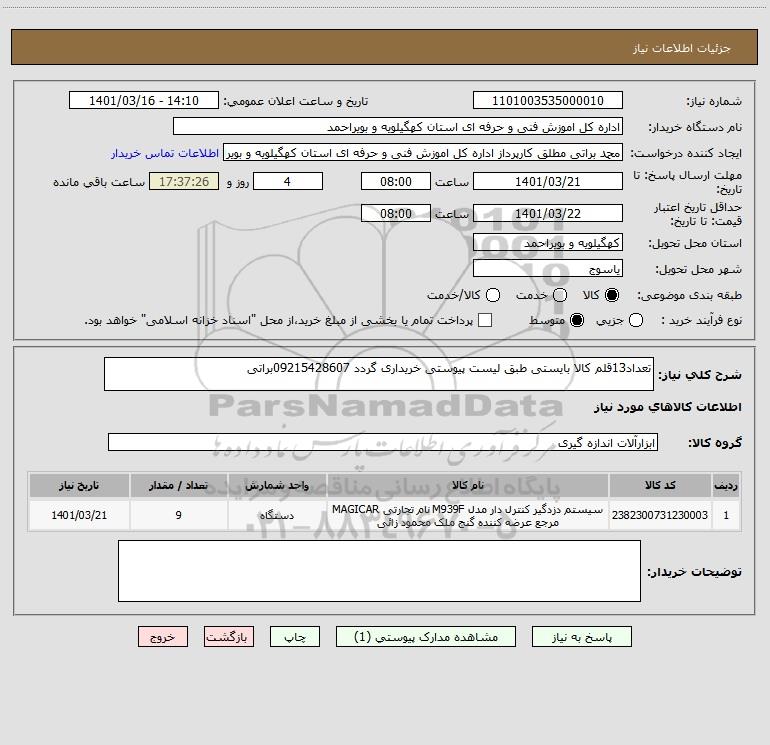770x745 pixels.
Task: Click the کد کالا column header
Action: pos(660,485)
